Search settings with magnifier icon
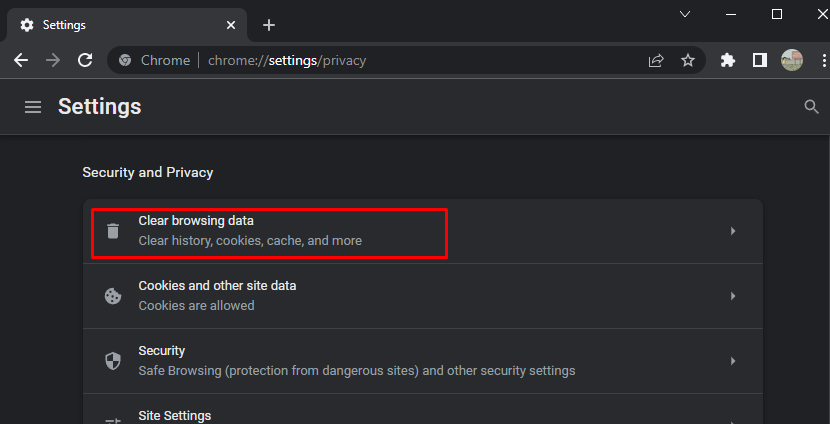 811,107
